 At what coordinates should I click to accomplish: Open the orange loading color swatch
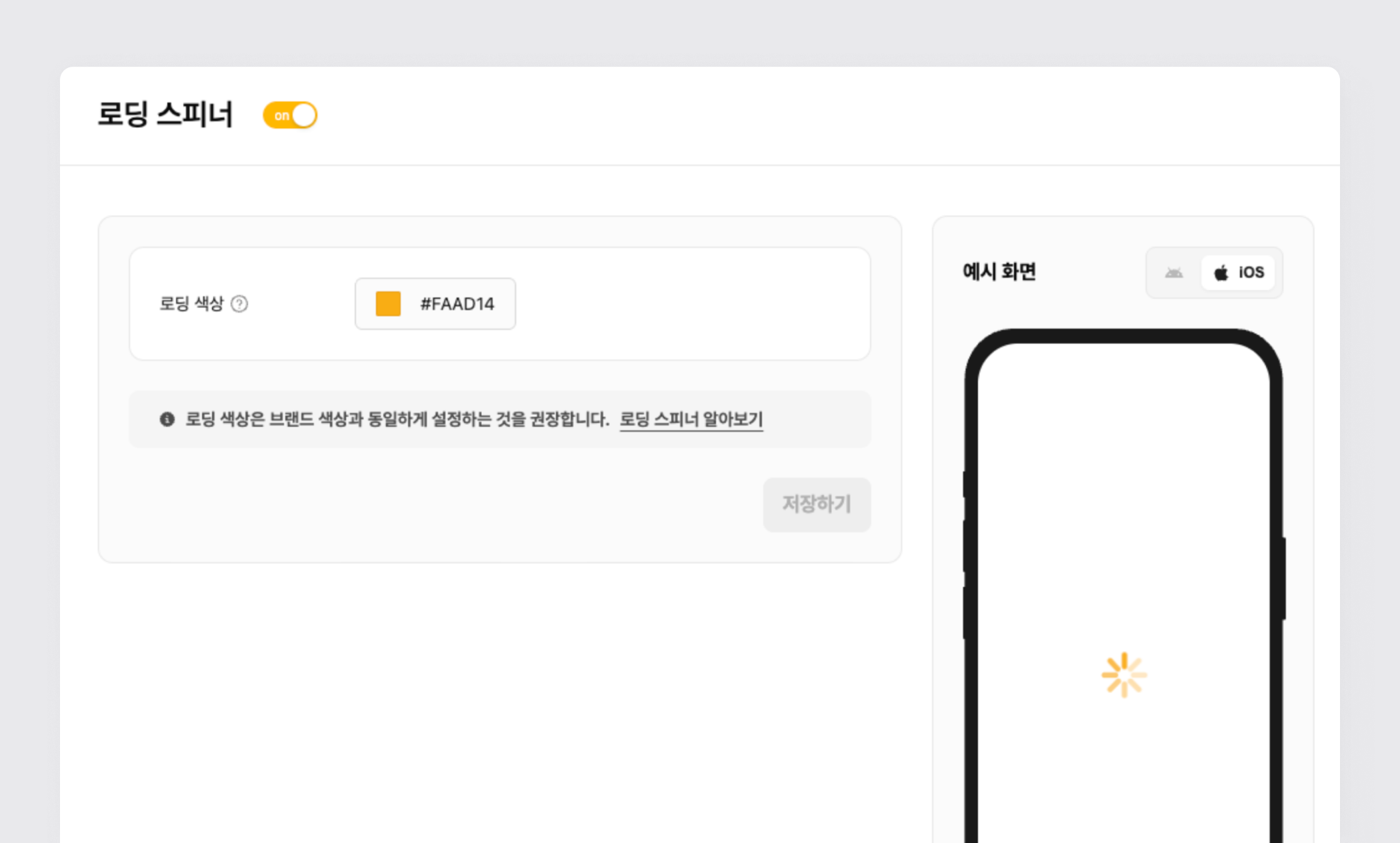pos(388,304)
